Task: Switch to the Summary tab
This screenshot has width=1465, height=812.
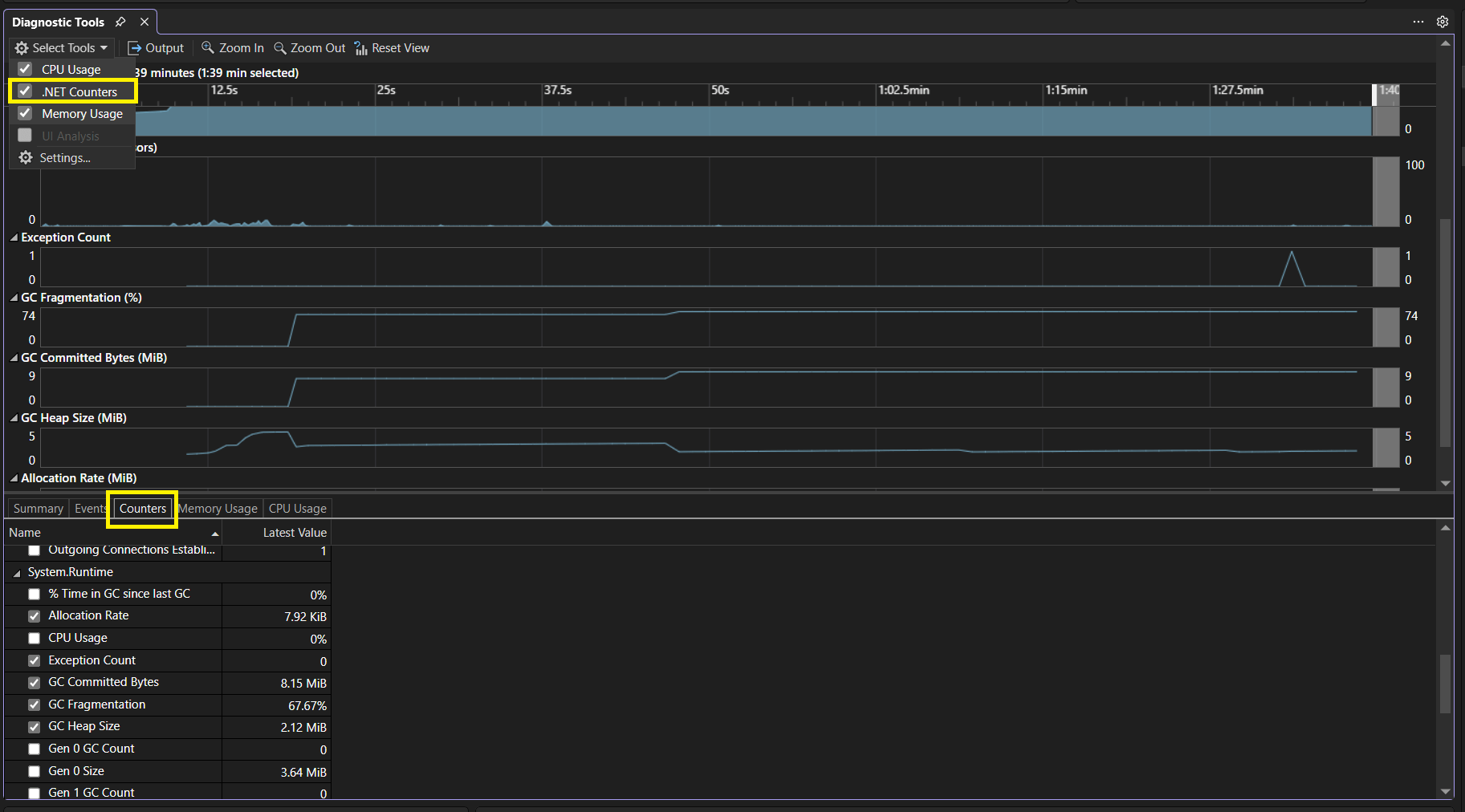Action: click(x=38, y=508)
